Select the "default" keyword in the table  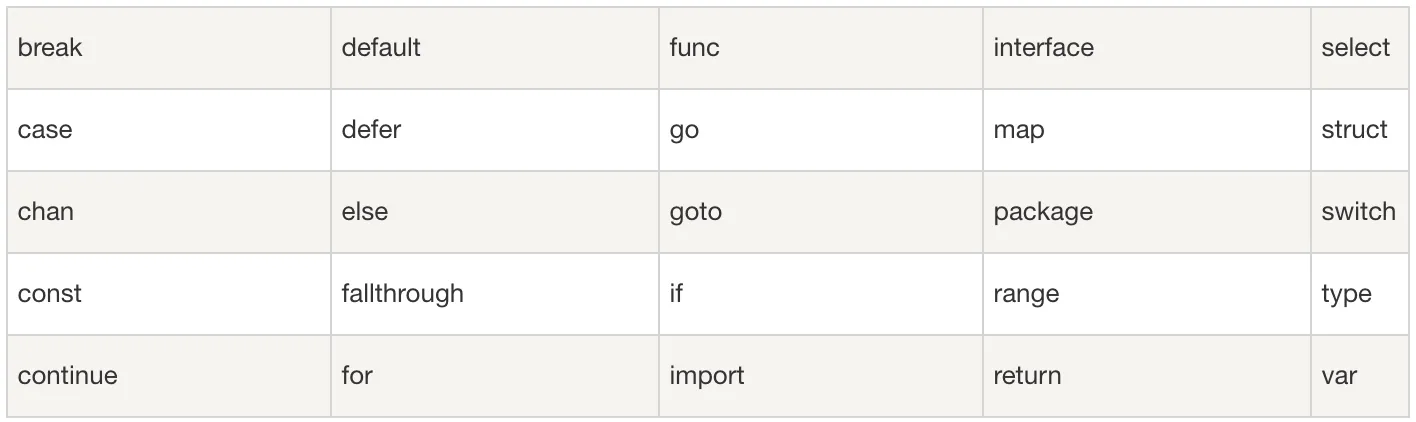pyautogui.click(x=381, y=48)
